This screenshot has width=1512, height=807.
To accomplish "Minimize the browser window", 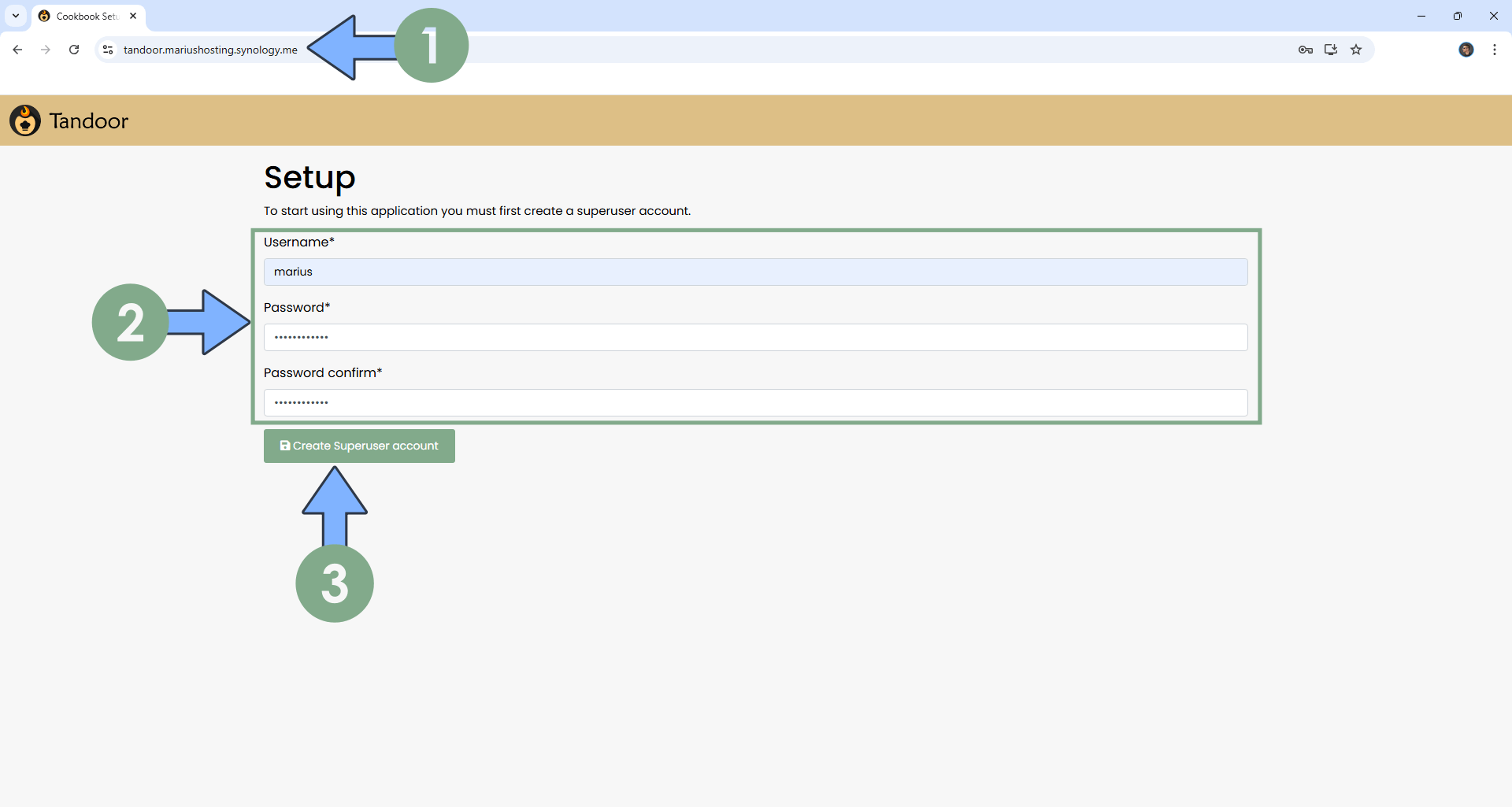I will coord(1421,16).
